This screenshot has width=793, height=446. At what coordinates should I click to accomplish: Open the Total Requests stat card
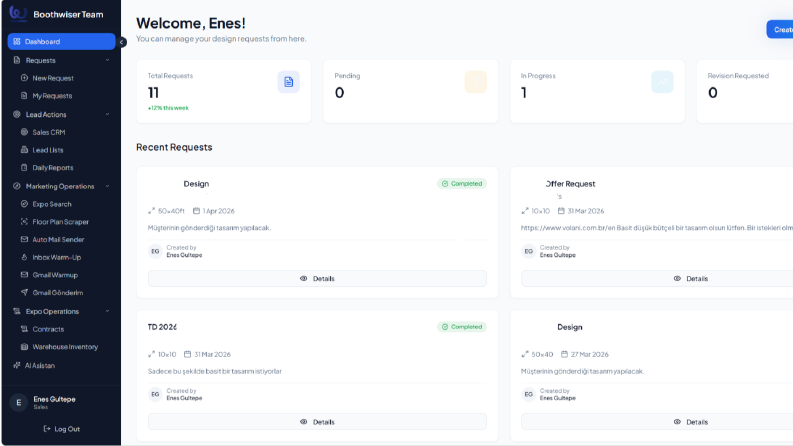pyautogui.click(x=224, y=91)
